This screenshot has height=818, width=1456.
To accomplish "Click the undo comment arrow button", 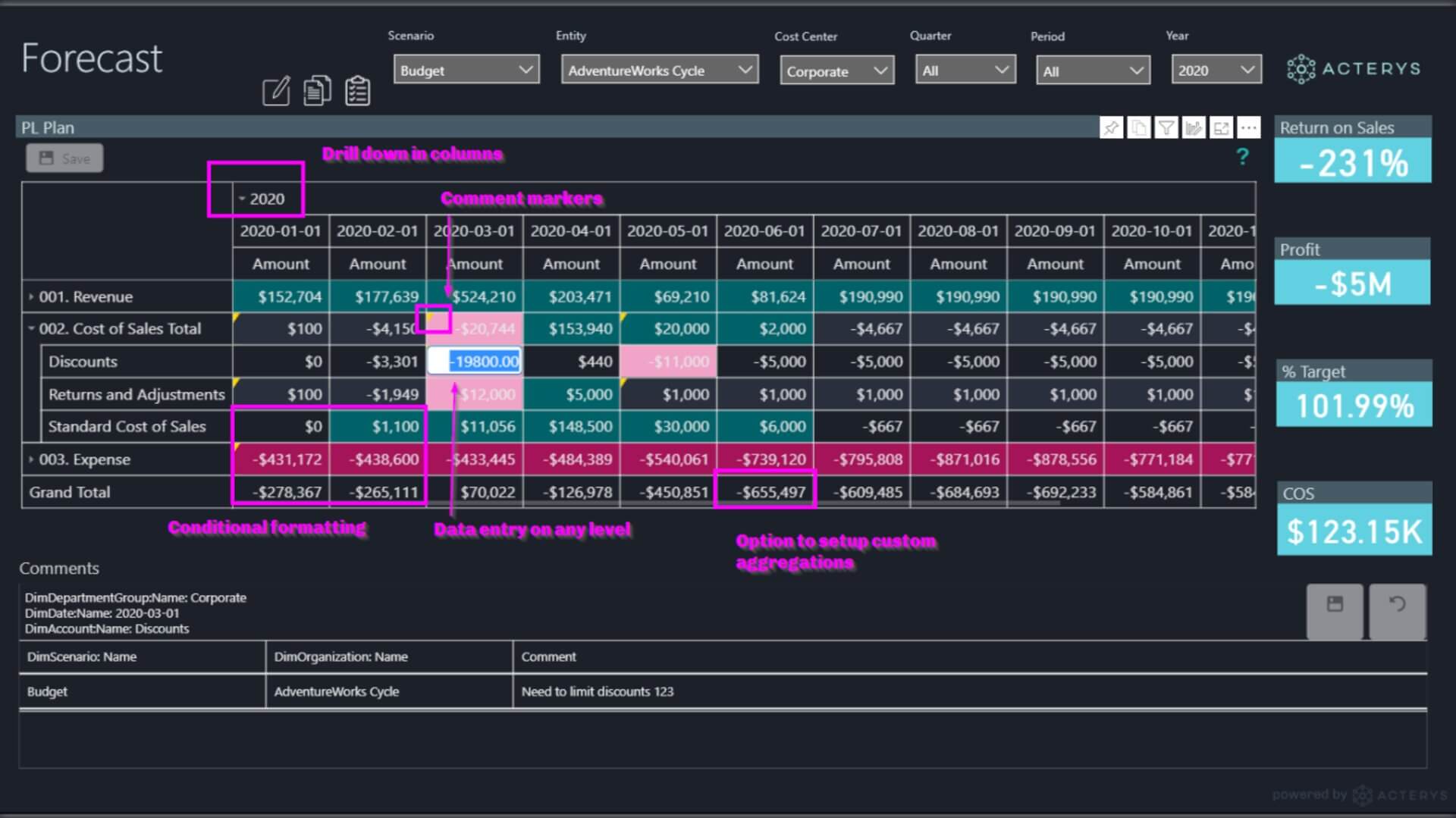I will [1397, 611].
